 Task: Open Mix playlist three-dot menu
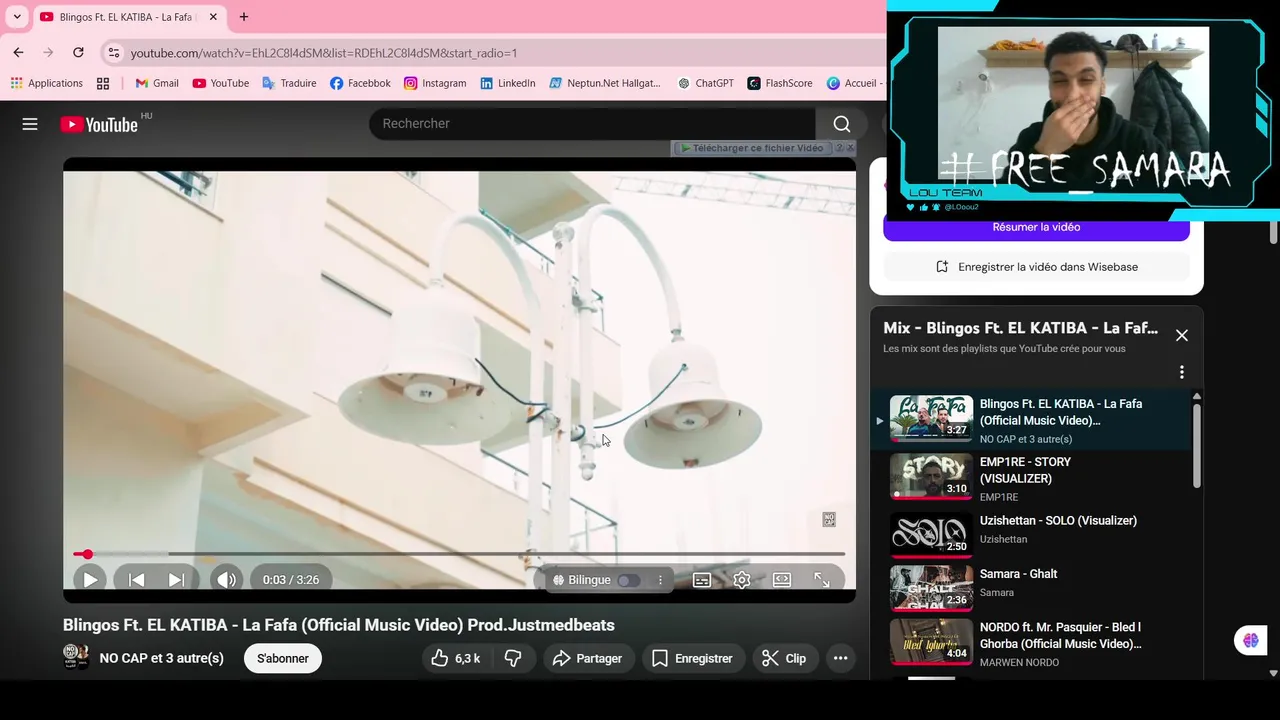pos(1182,372)
